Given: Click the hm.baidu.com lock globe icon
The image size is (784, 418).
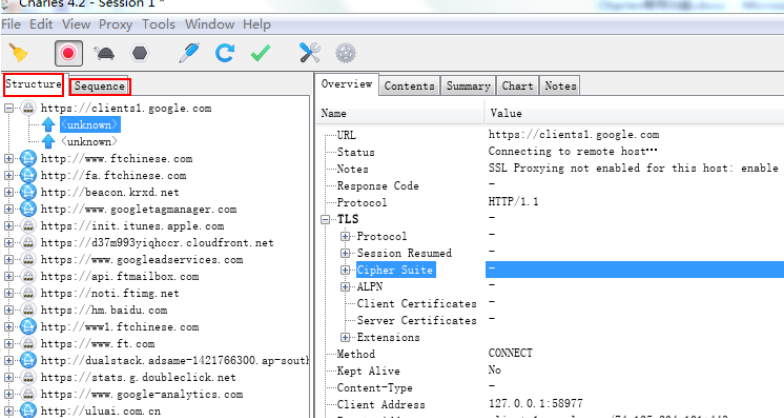Looking at the screenshot, I should (28, 310).
